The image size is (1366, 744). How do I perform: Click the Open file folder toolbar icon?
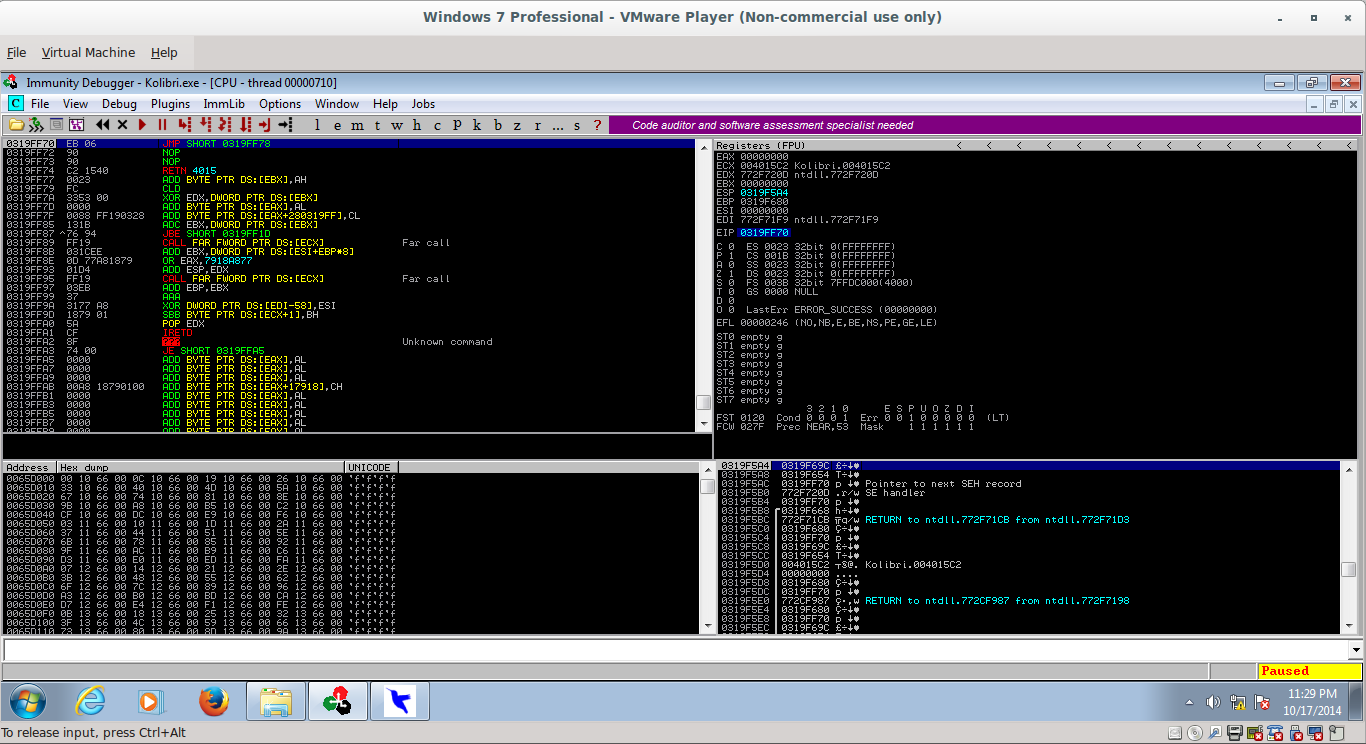point(16,125)
